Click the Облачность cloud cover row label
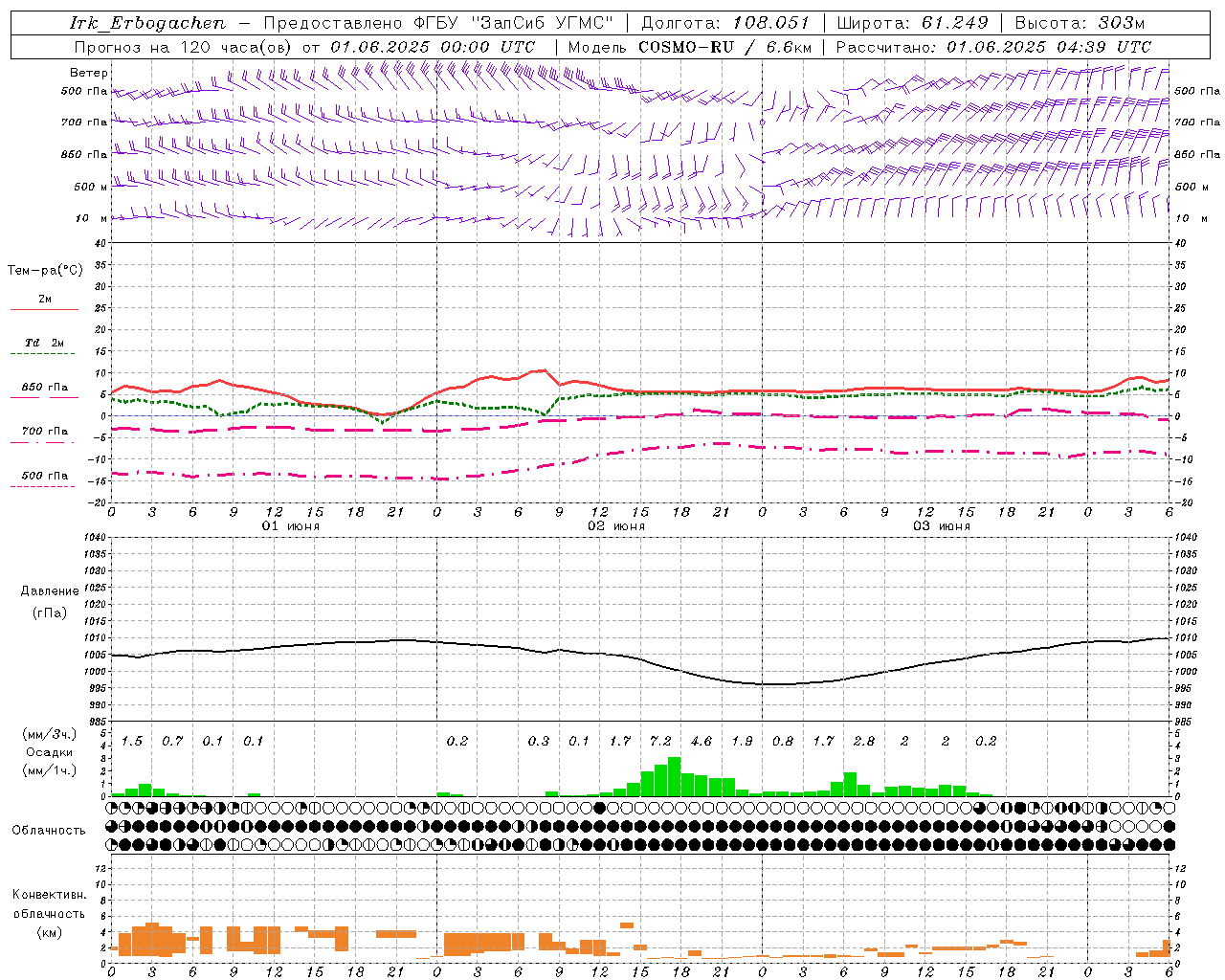Viewport: 1225px width, 980px height. click(49, 831)
